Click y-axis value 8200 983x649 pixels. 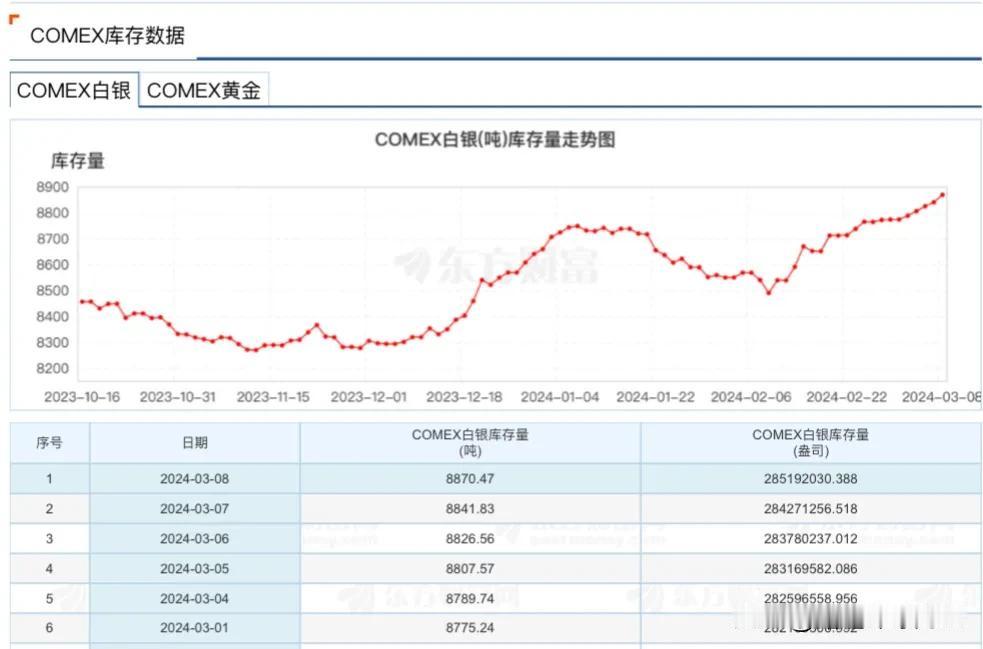(53, 369)
